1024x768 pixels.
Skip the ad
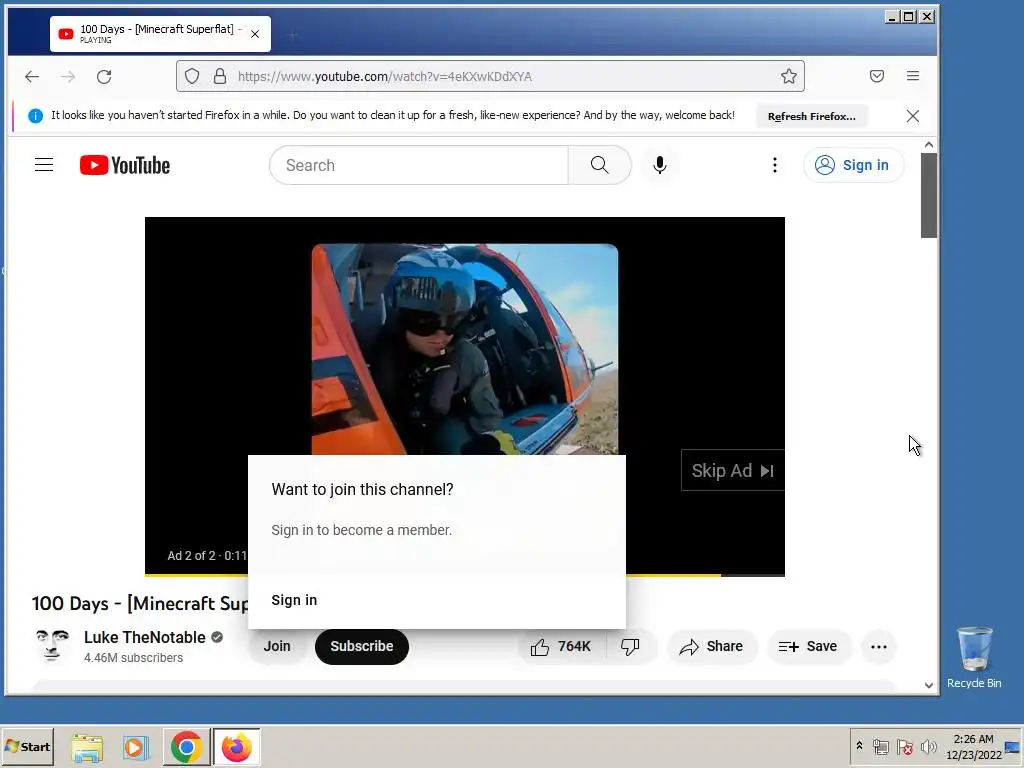732,471
